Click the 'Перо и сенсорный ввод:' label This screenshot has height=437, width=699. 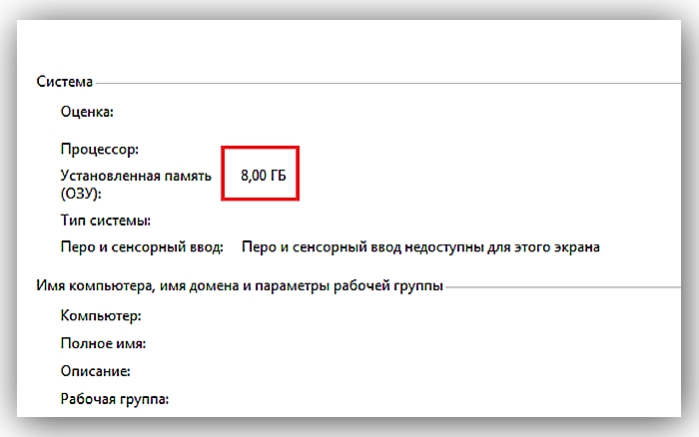tap(142, 247)
